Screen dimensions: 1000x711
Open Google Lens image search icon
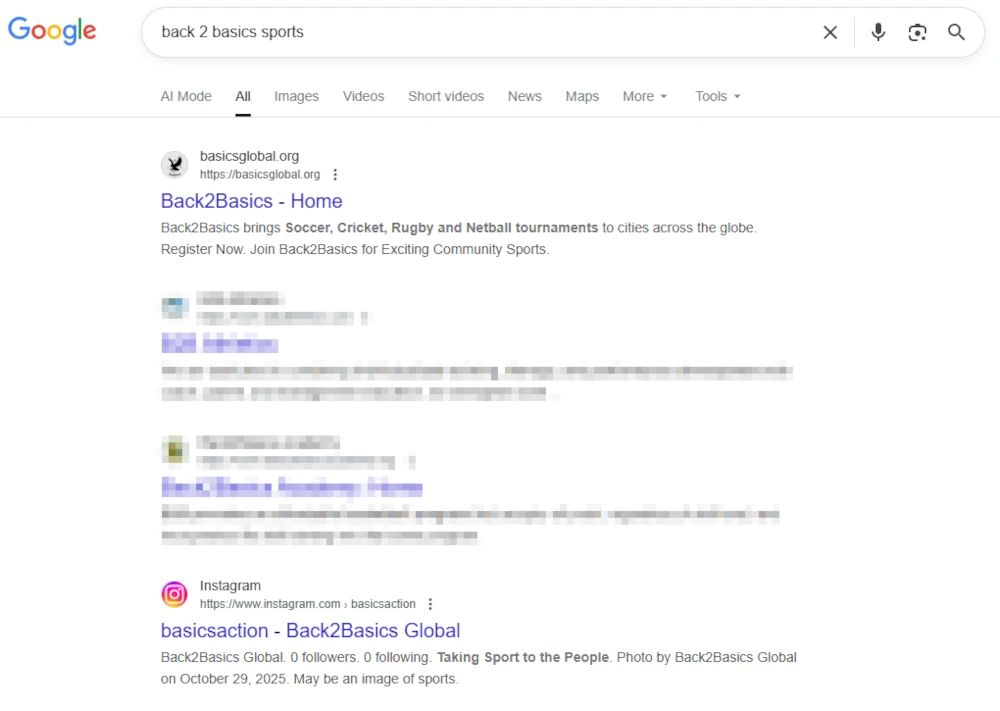tap(917, 32)
